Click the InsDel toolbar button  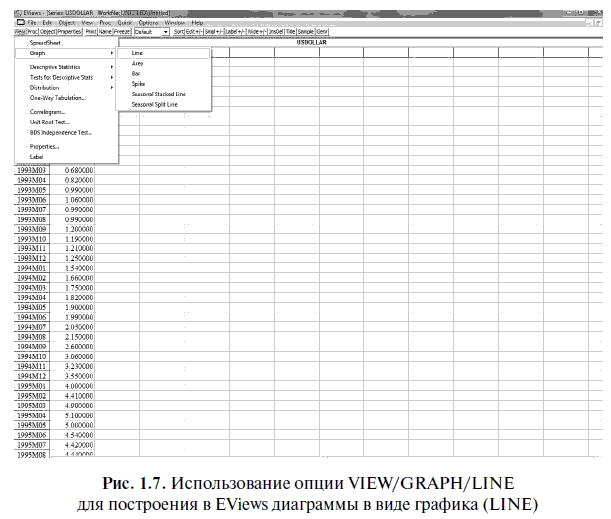click(276, 32)
